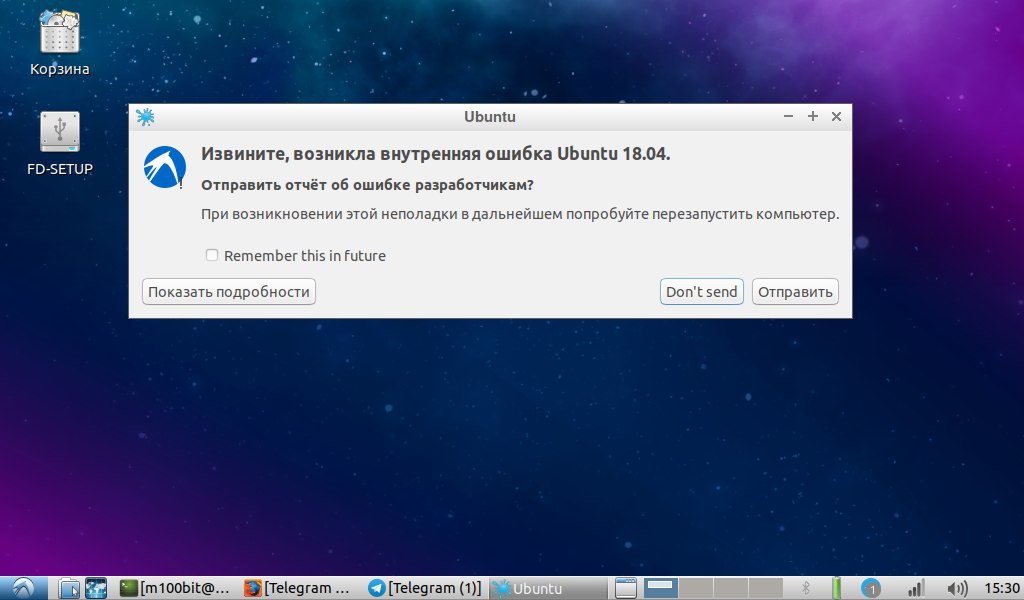Screen dimensions: 1024x600
Task: Launch file manager from taskbar
Action: (x=69, y=588)
